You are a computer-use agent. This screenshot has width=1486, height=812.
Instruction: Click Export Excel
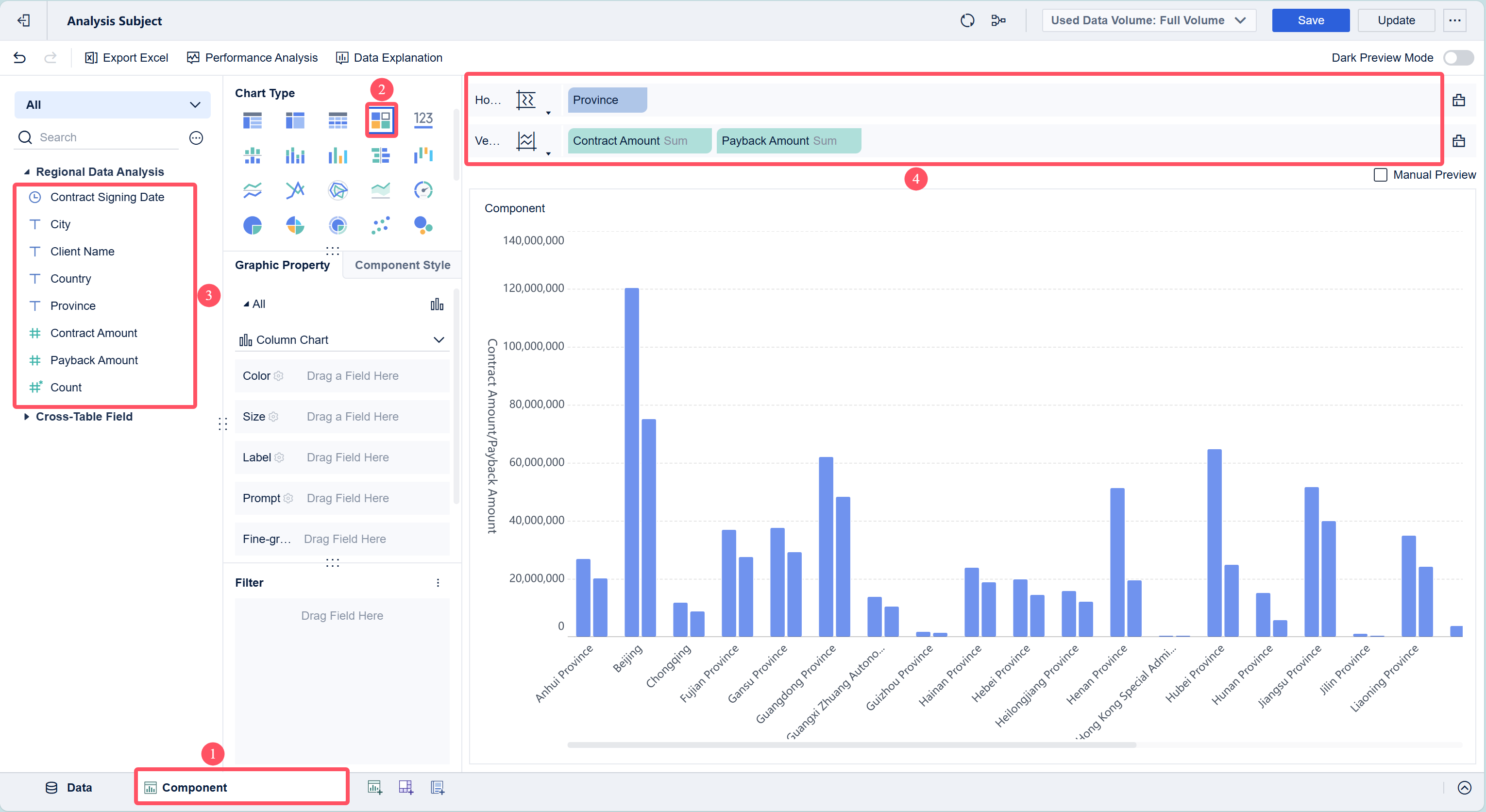(x=126, y=58)
